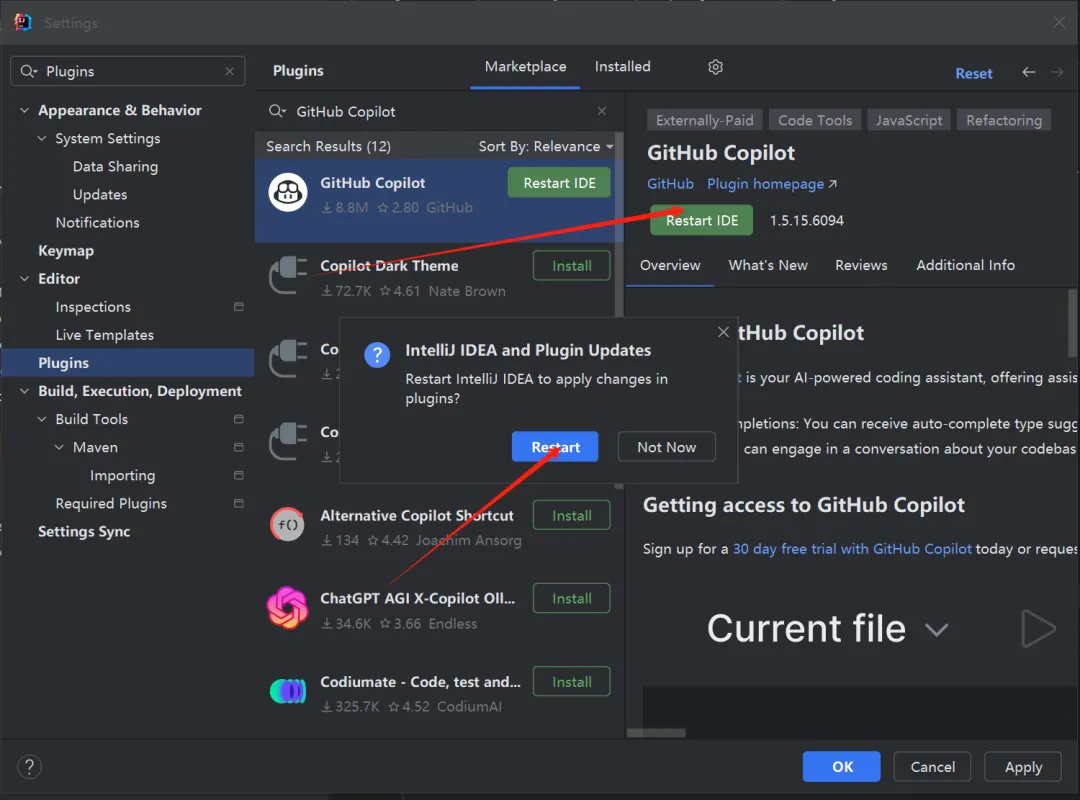Screen dimensions: 1080x800
Task: Close the IntelliJ IDEA update dialog
Action: click(723, 332)
